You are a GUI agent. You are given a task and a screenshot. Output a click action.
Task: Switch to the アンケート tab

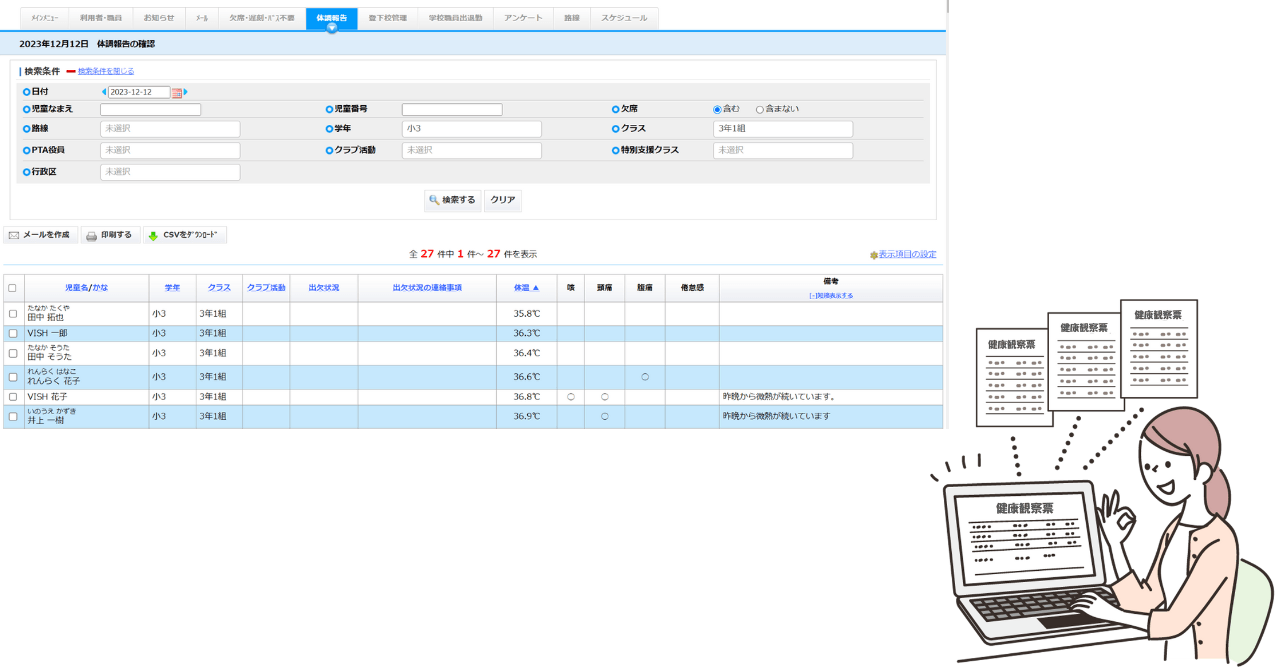523,18
